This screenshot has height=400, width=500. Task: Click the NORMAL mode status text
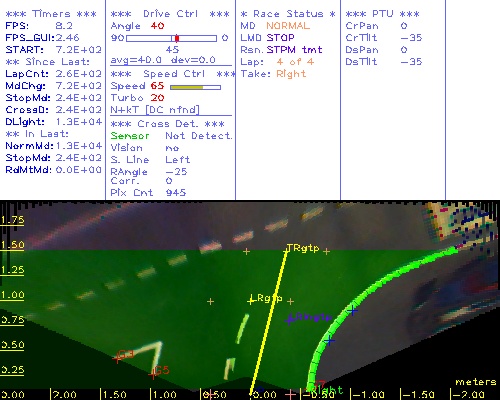pos(288,26)
